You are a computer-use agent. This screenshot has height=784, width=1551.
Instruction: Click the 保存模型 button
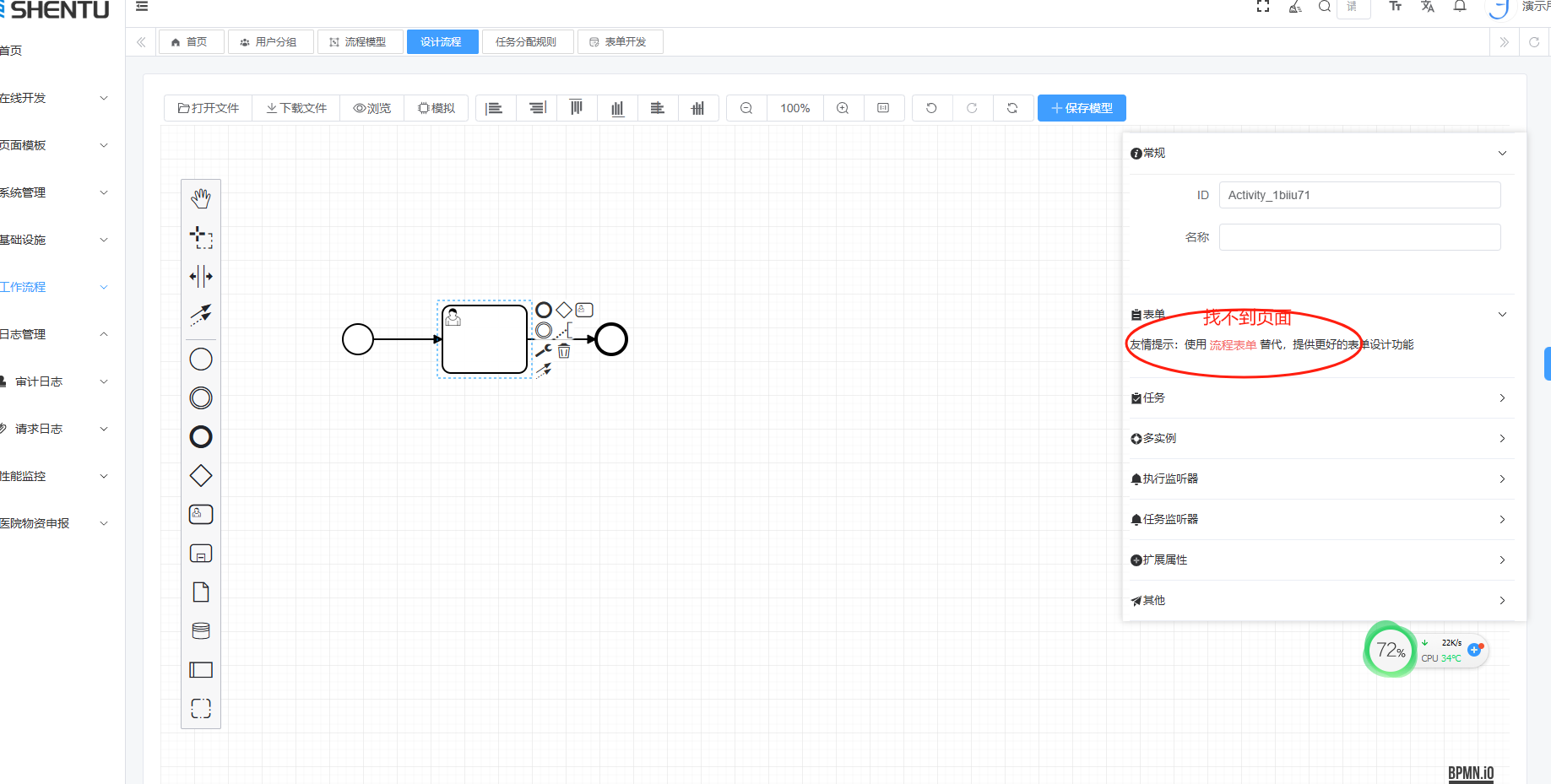[x=1082, y=108]
